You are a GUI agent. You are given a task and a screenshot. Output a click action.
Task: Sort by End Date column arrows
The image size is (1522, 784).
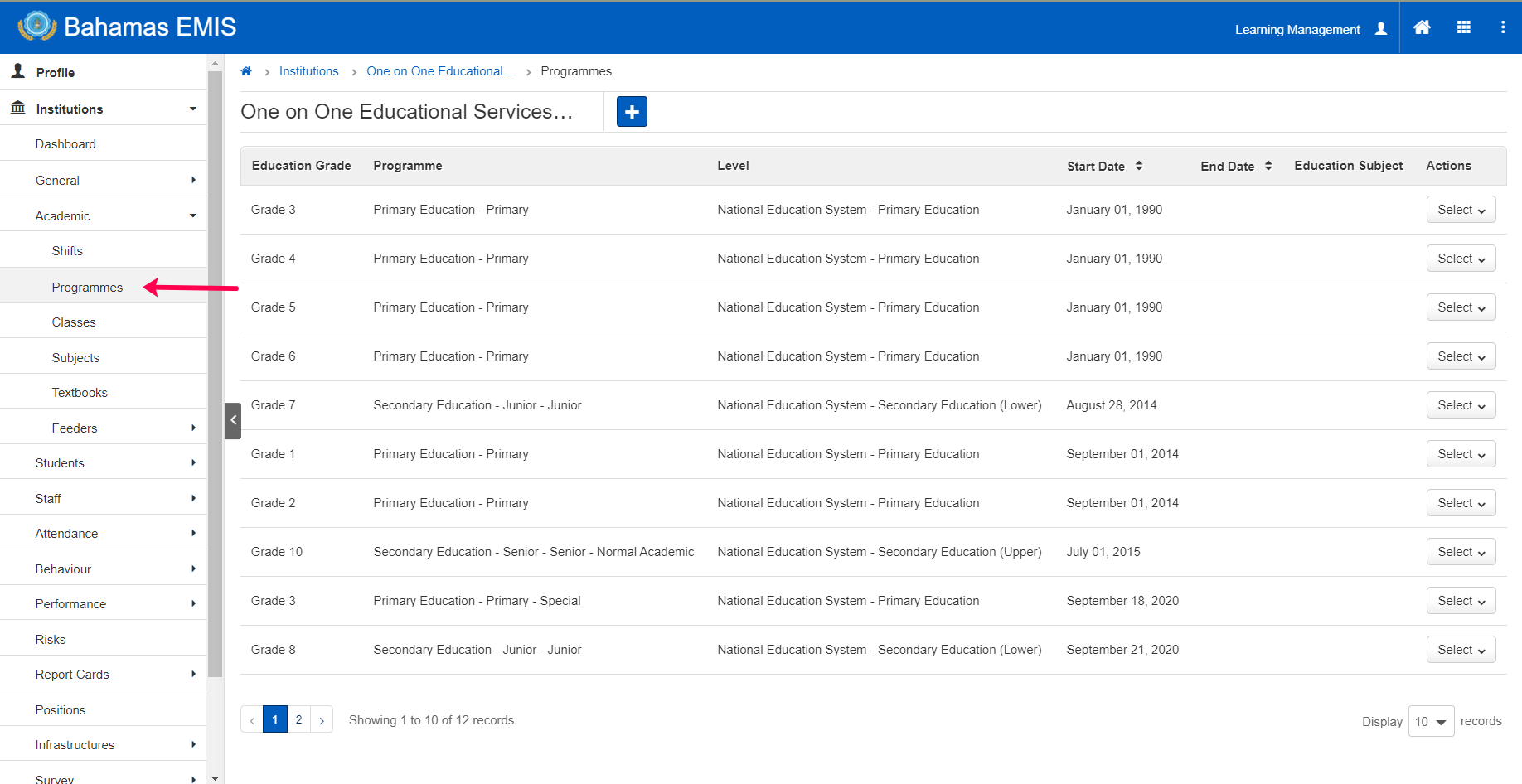coord(1268,166)
